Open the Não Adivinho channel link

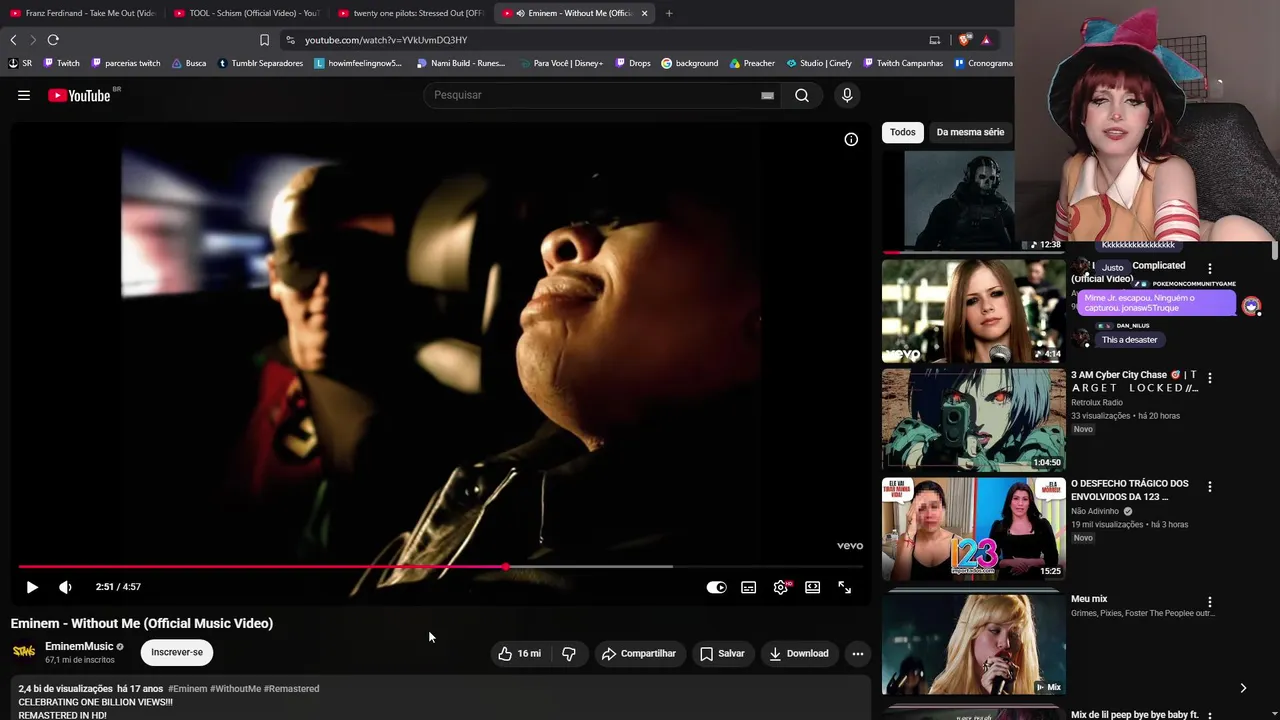click(x=1096, y=511)
